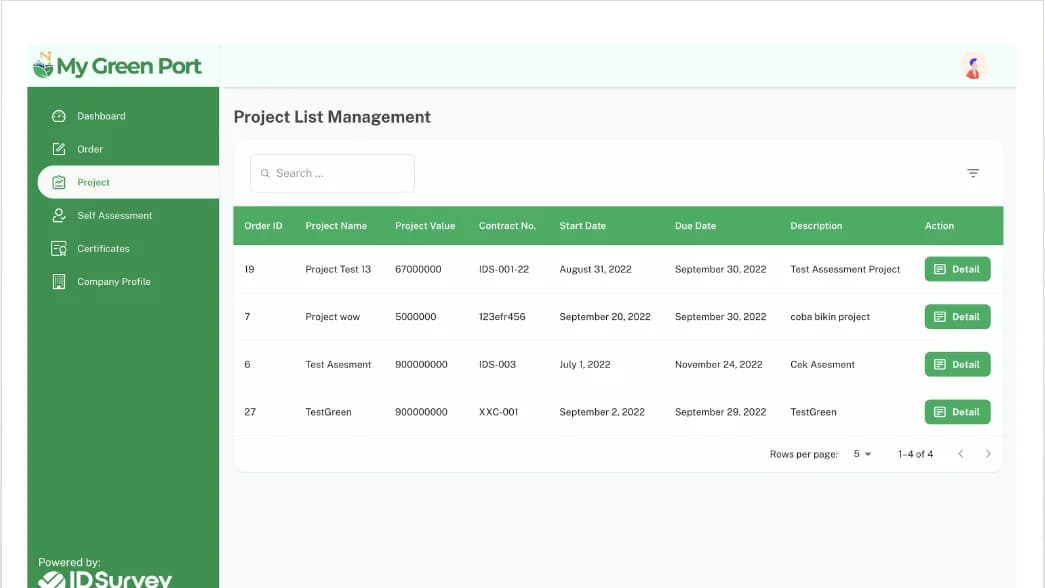This screenshot has height=588, width=1045.
Task: Click the My Green Port logo
Action: (x=117, y=65)
